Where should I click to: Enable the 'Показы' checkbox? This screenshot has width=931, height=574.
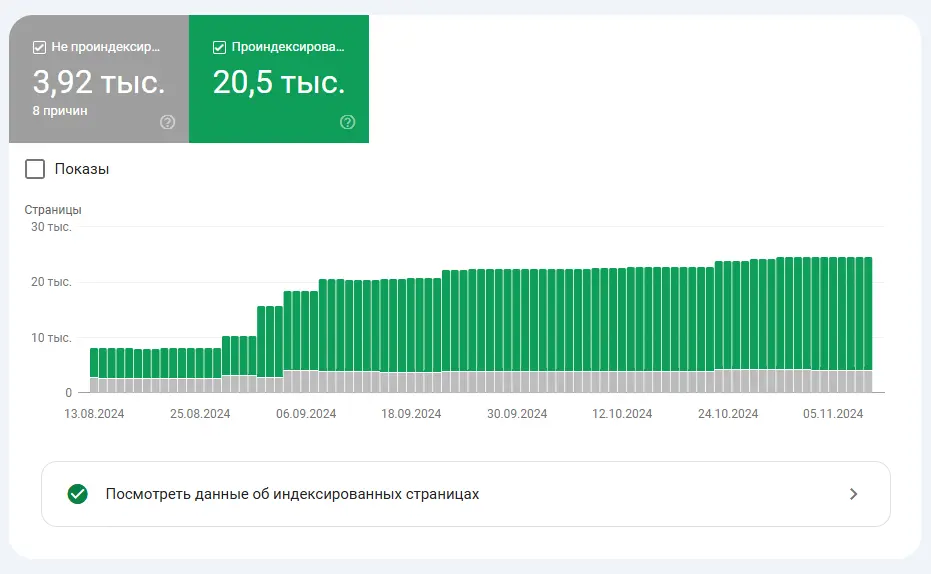point(35,169)
